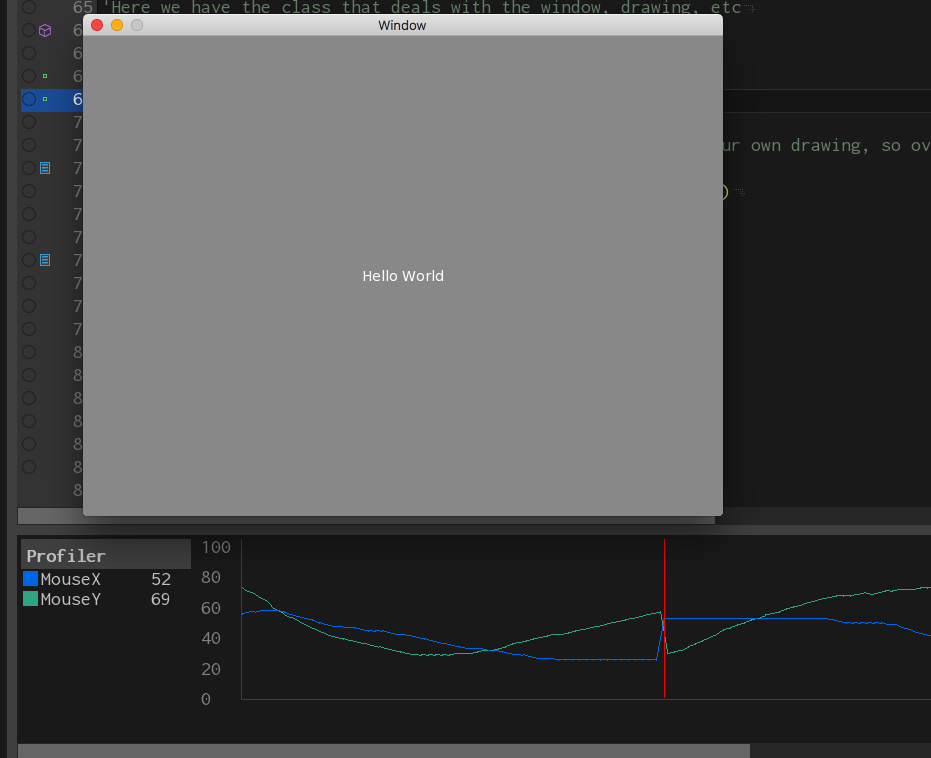Minimize the window using the yellow button
Image resolution: width=931 pixels, height=758 pixels.
(x=117, y=25)
